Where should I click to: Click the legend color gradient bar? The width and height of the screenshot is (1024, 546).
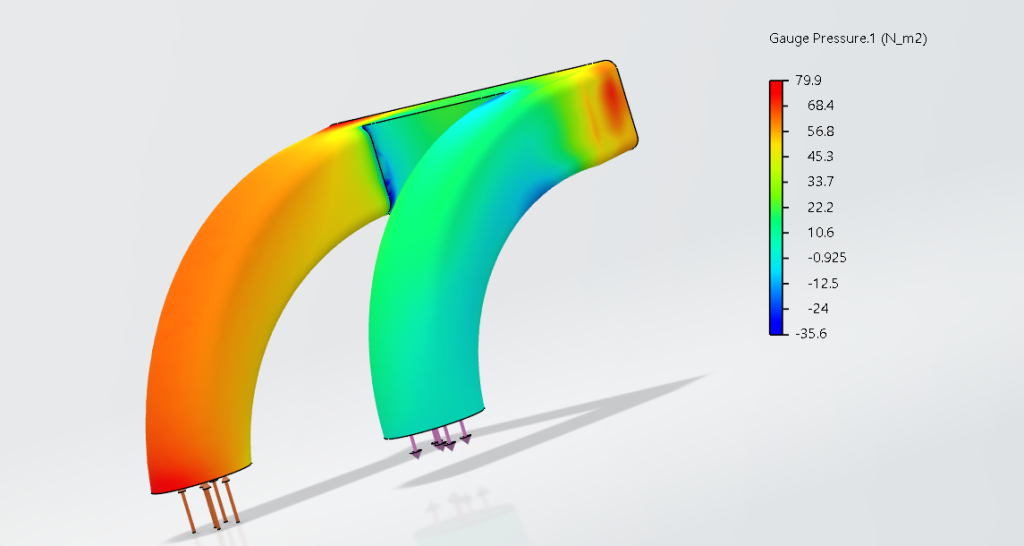(778, 207)
